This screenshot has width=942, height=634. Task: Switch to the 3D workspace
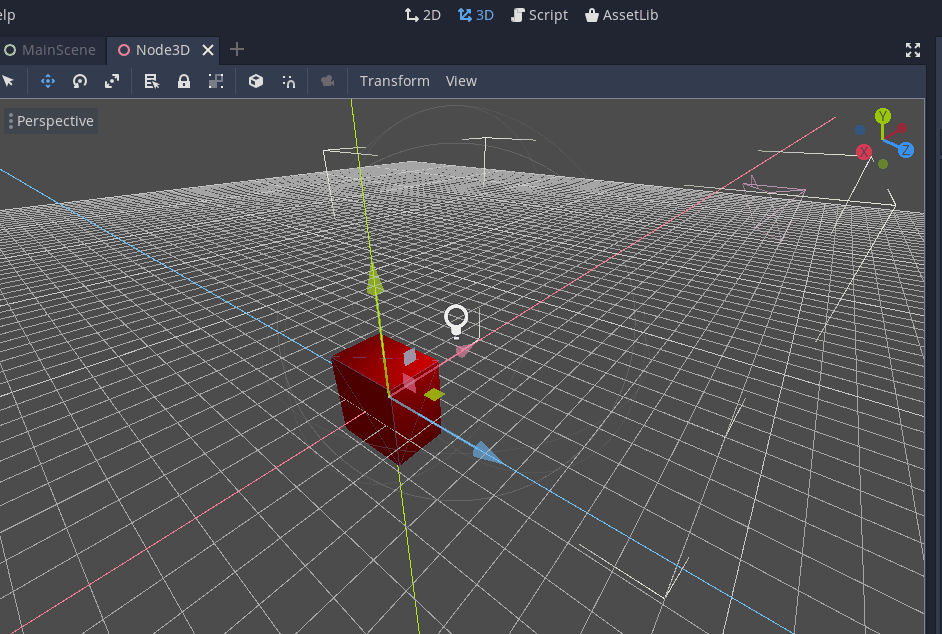475,15
